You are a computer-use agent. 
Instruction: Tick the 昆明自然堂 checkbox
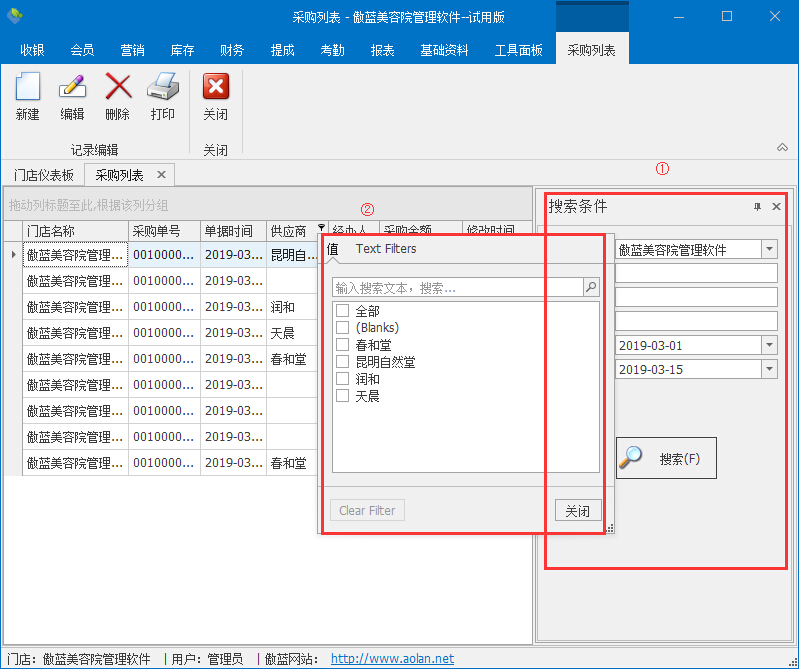(342, 362)
